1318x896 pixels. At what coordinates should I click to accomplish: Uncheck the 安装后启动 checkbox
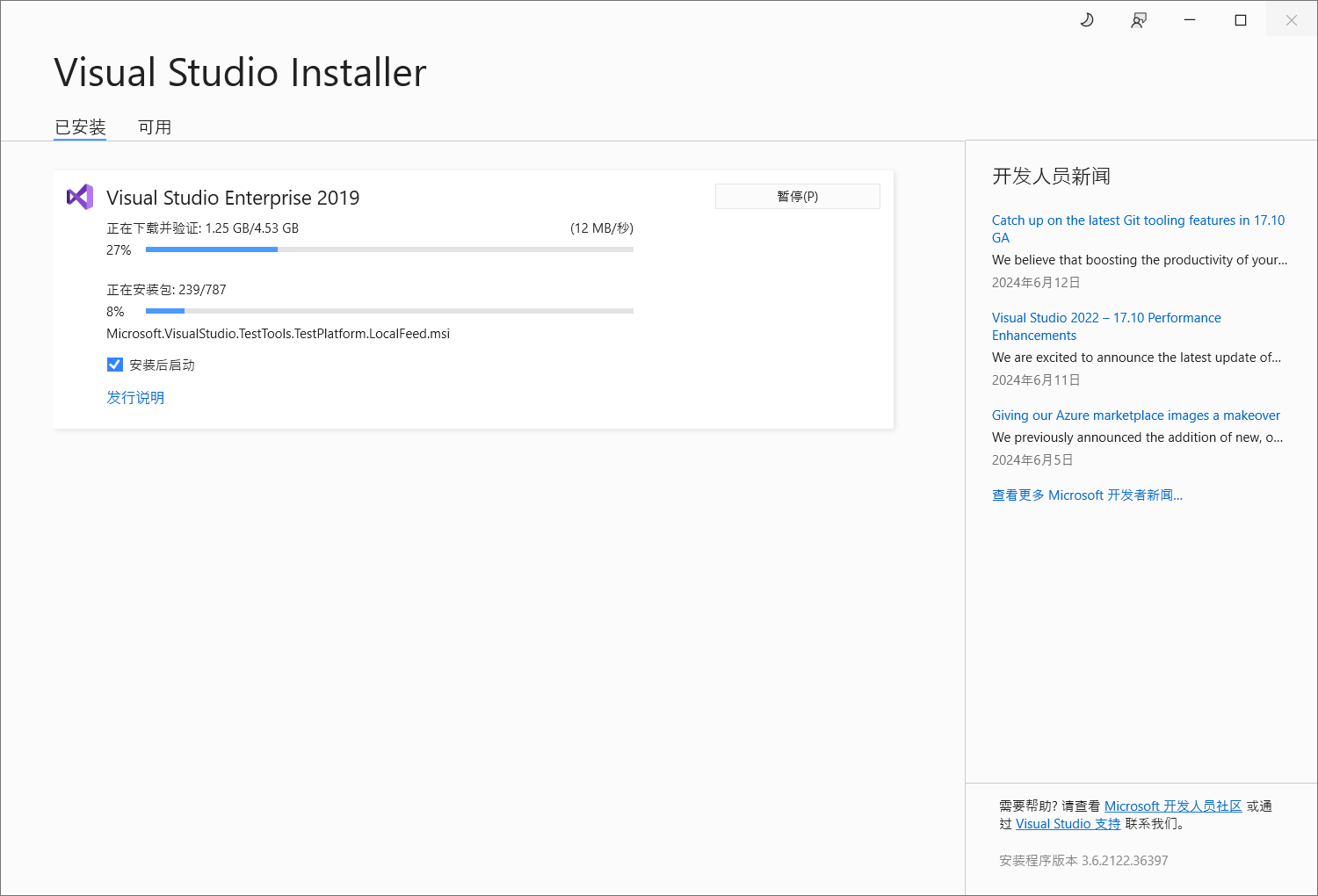(x=115, y=365)
